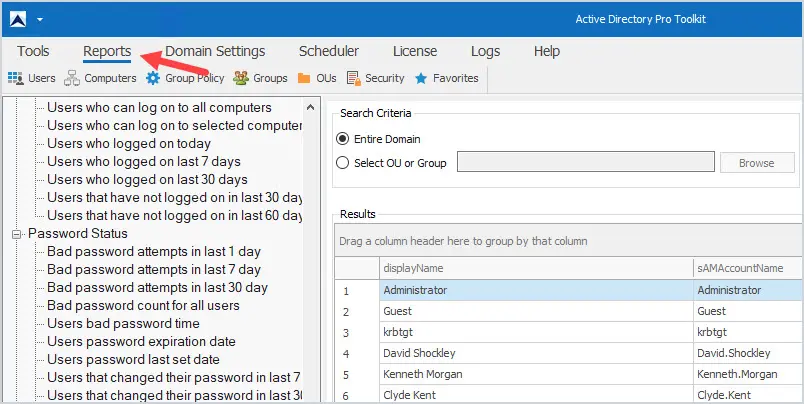The width and height of the screenshot is (804, 404).
Task: Click the tree panel vertical scrollbar track
Action: (310, 256)
